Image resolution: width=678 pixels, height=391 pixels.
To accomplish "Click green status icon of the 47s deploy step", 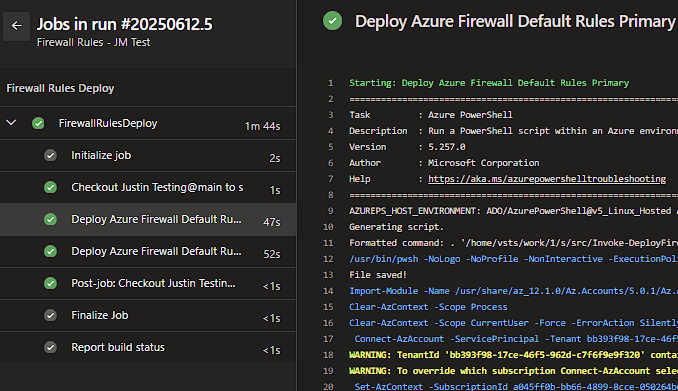I will point(50,219).
